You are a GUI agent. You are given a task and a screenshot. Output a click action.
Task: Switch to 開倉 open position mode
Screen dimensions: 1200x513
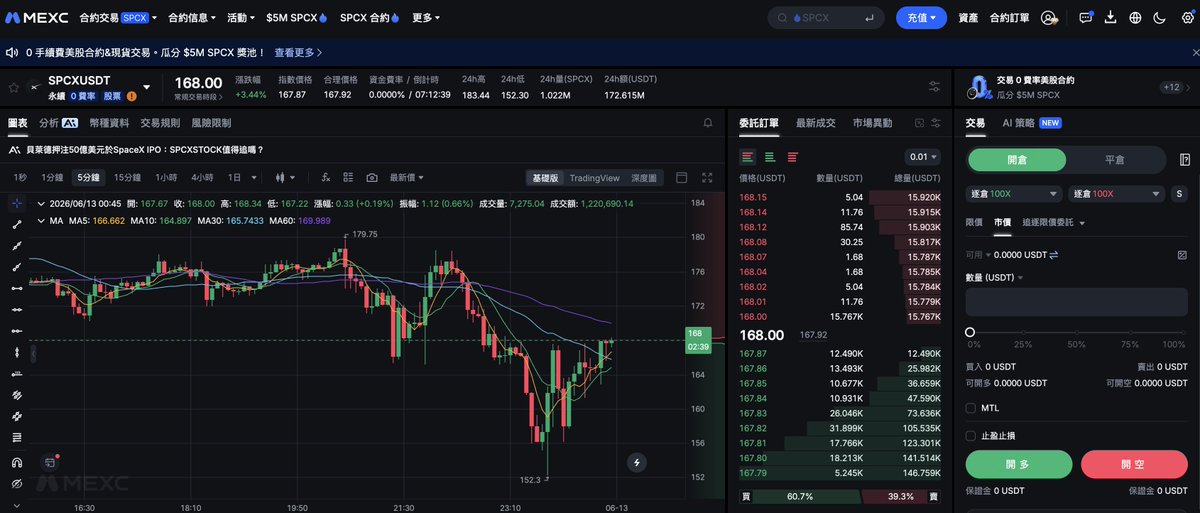pyautogui.click(x=1017, y=160)
